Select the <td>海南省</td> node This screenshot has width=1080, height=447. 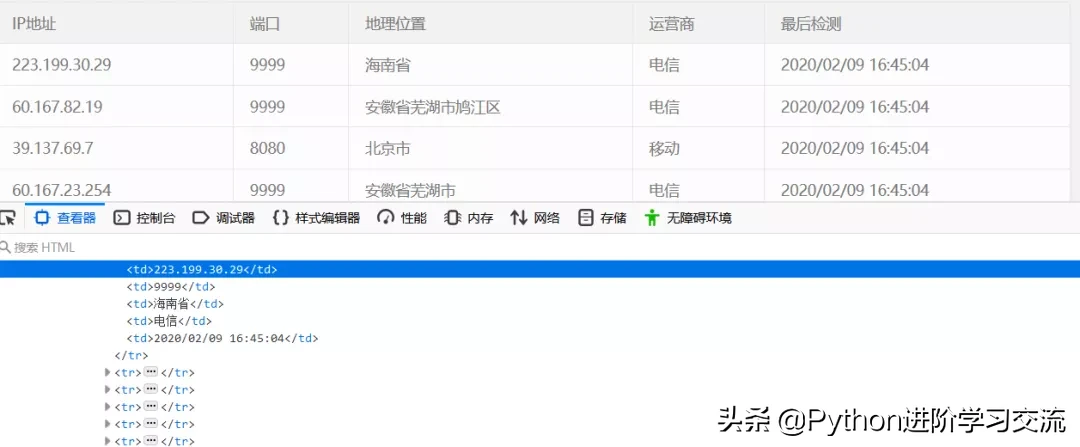pyautogui.click(x=175, y=304)
